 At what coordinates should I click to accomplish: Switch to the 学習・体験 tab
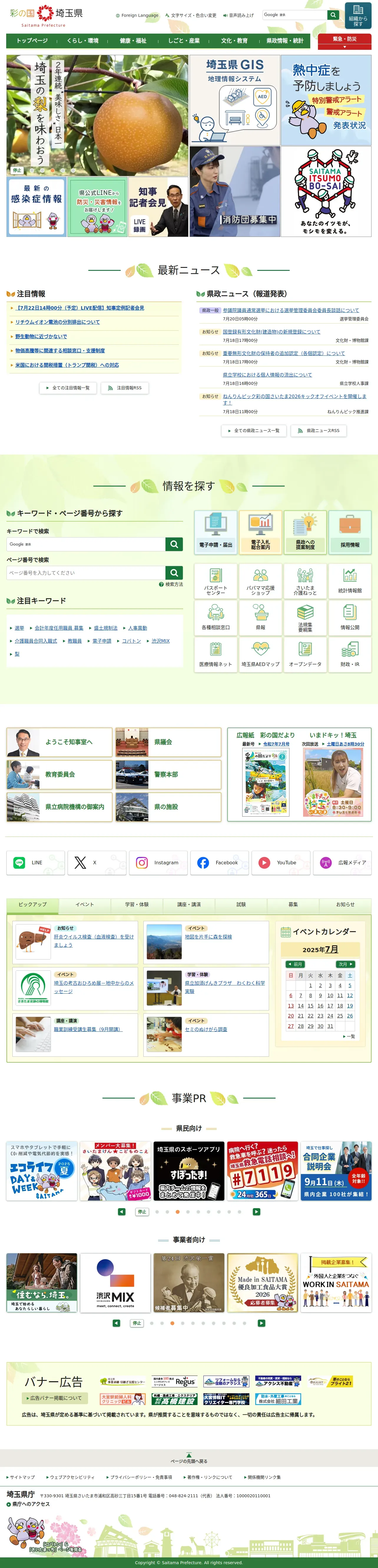[x=137, y=904]
